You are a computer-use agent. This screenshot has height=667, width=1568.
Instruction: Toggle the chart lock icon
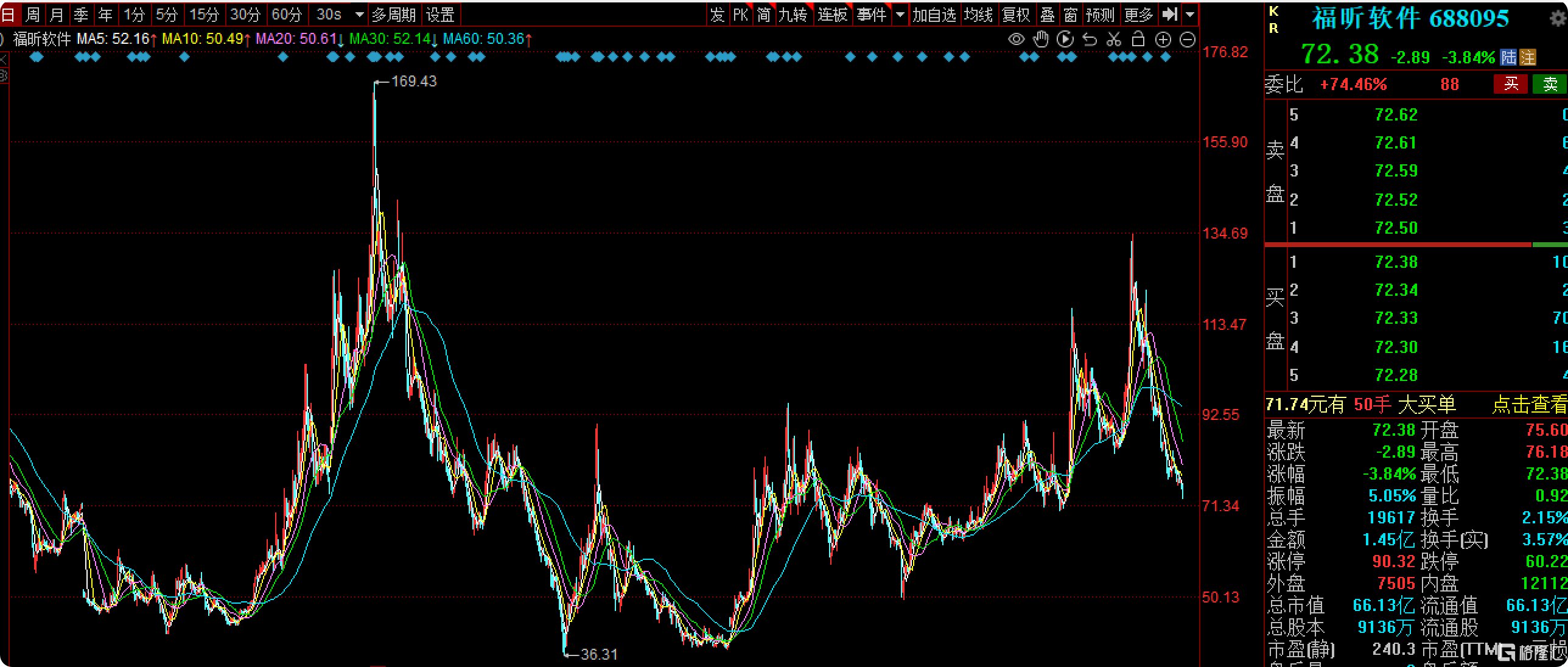coord(1138,40)
